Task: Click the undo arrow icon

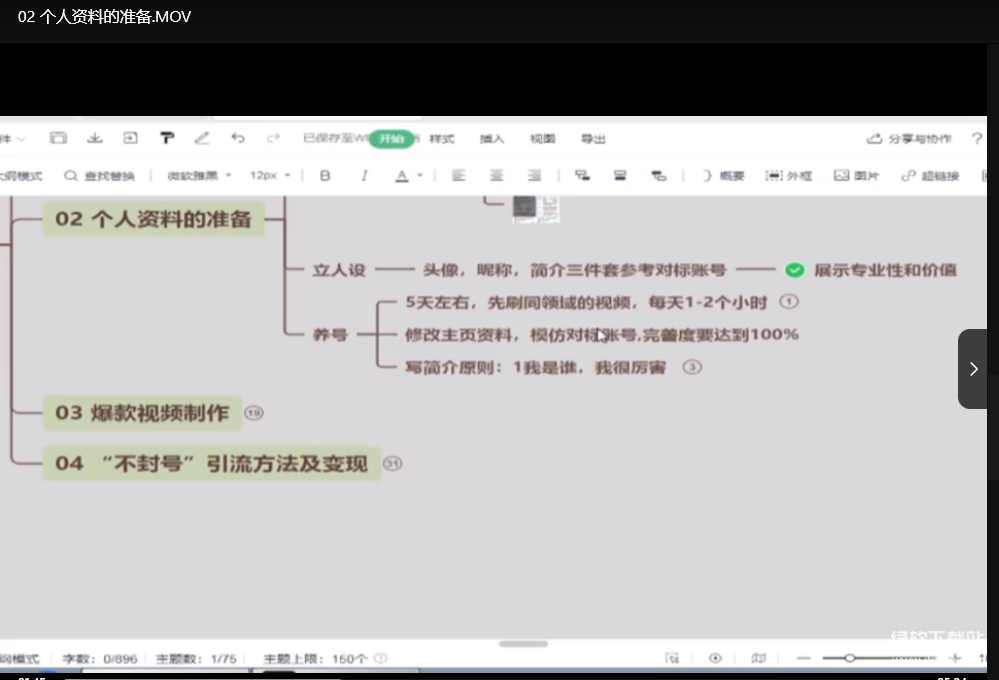Action: (x=237, y=138)
